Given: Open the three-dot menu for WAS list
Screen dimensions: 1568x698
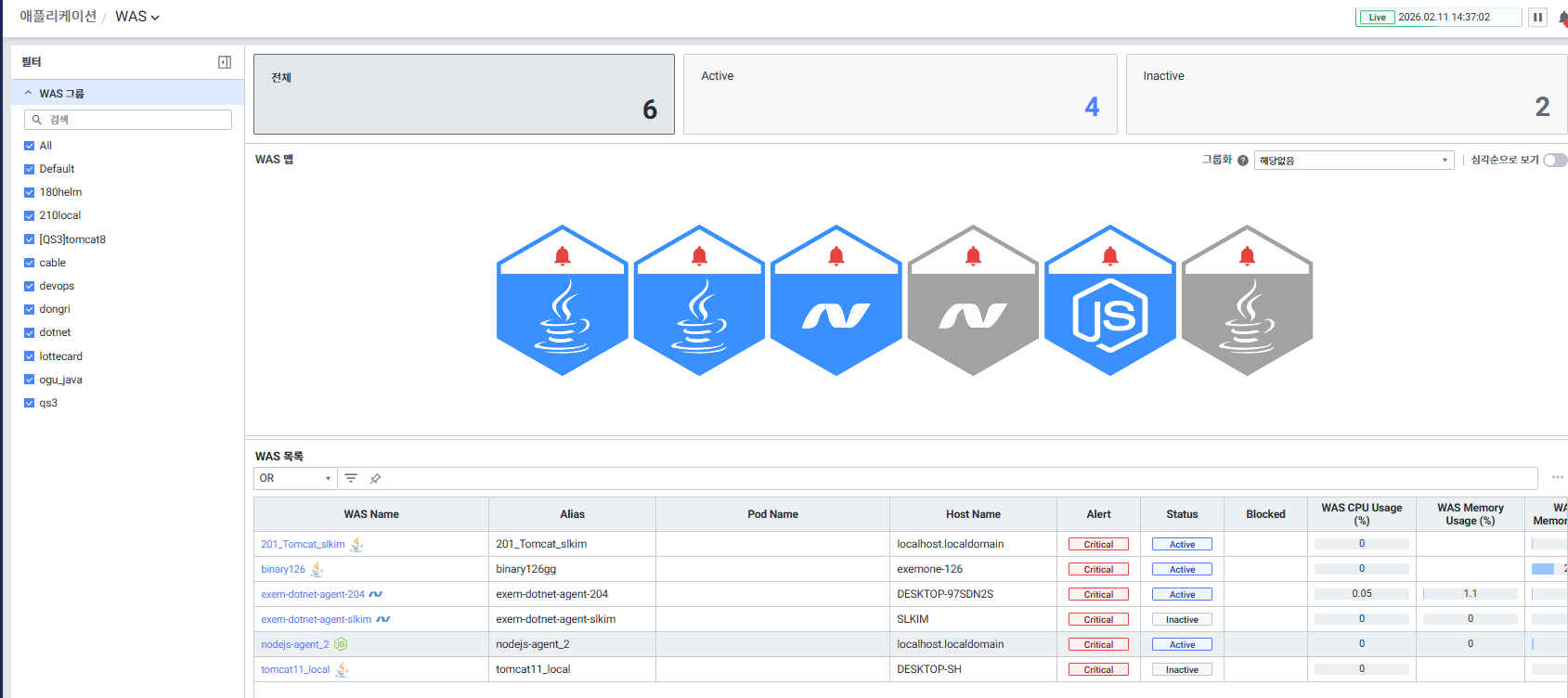Looking at the screenshot, I should tap(1557, 477).
